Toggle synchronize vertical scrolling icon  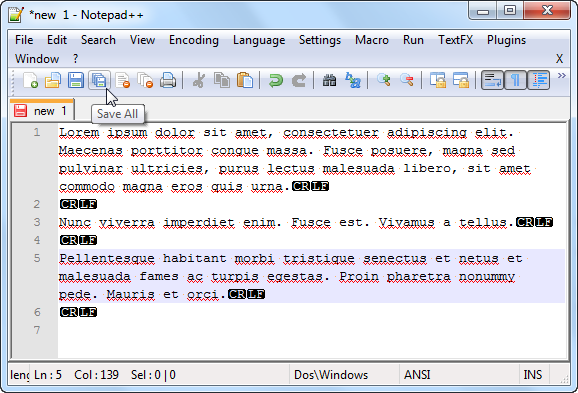point(438,80)
